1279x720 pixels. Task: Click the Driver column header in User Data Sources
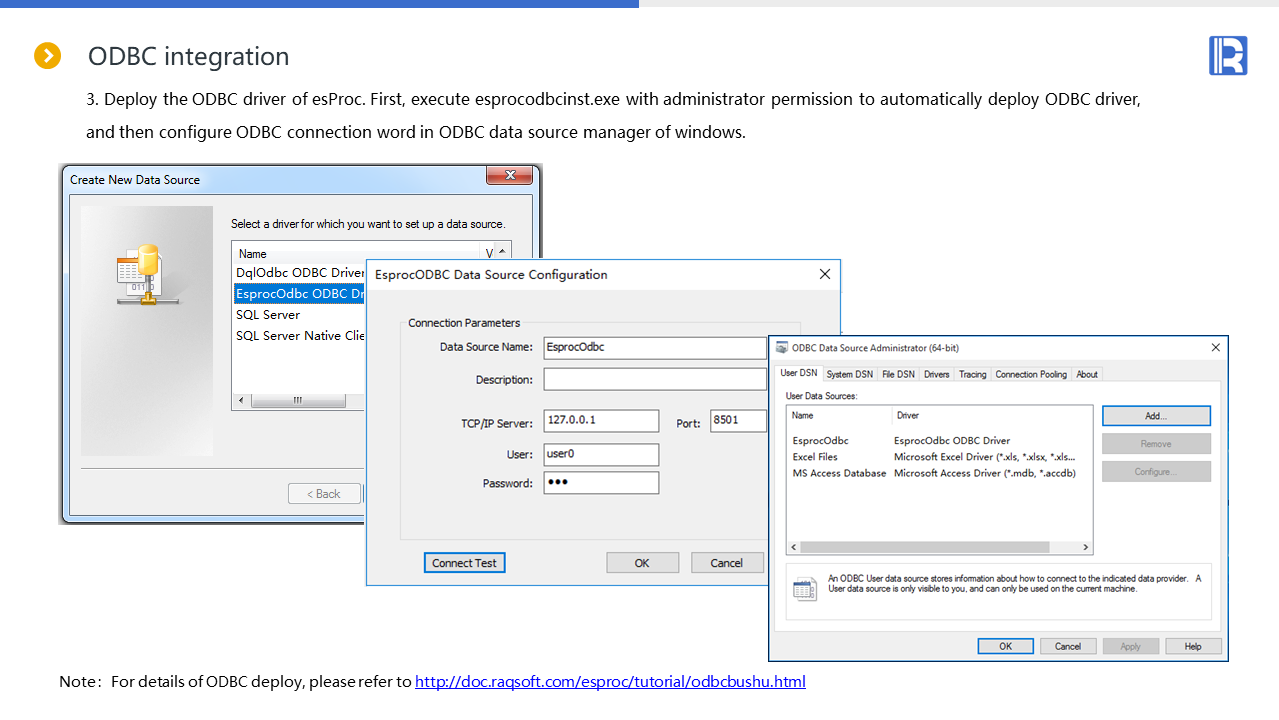coord(908,415)
